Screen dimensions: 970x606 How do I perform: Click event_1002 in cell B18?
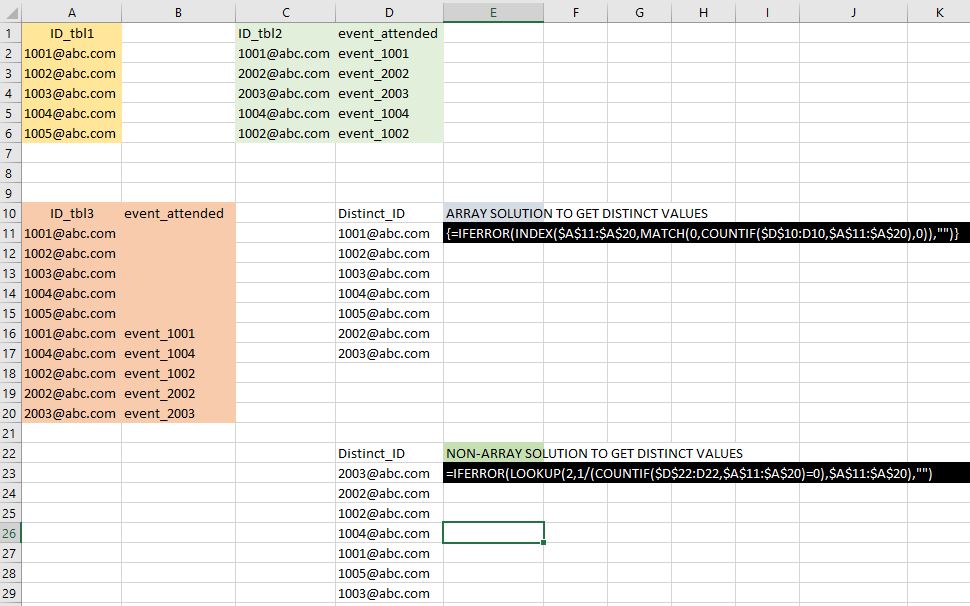click(178, 373)
